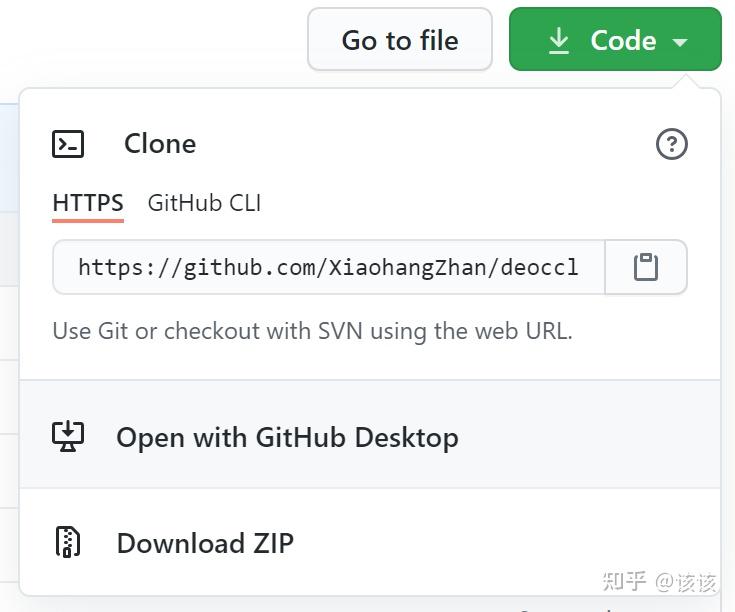The height and width of the screenshot is (612, 735).
Task: Choose the Download ZIP option
Action: tap(205, 543)
